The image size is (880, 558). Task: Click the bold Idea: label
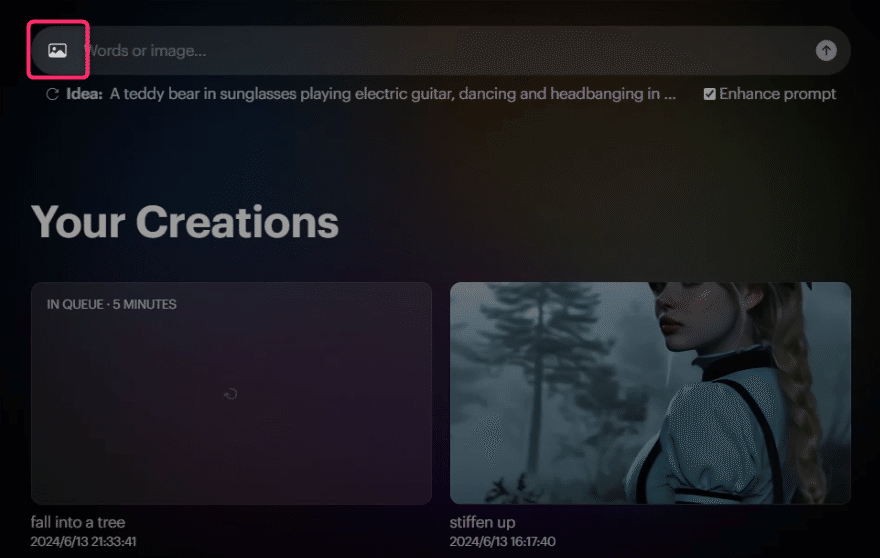coord(84,94)
